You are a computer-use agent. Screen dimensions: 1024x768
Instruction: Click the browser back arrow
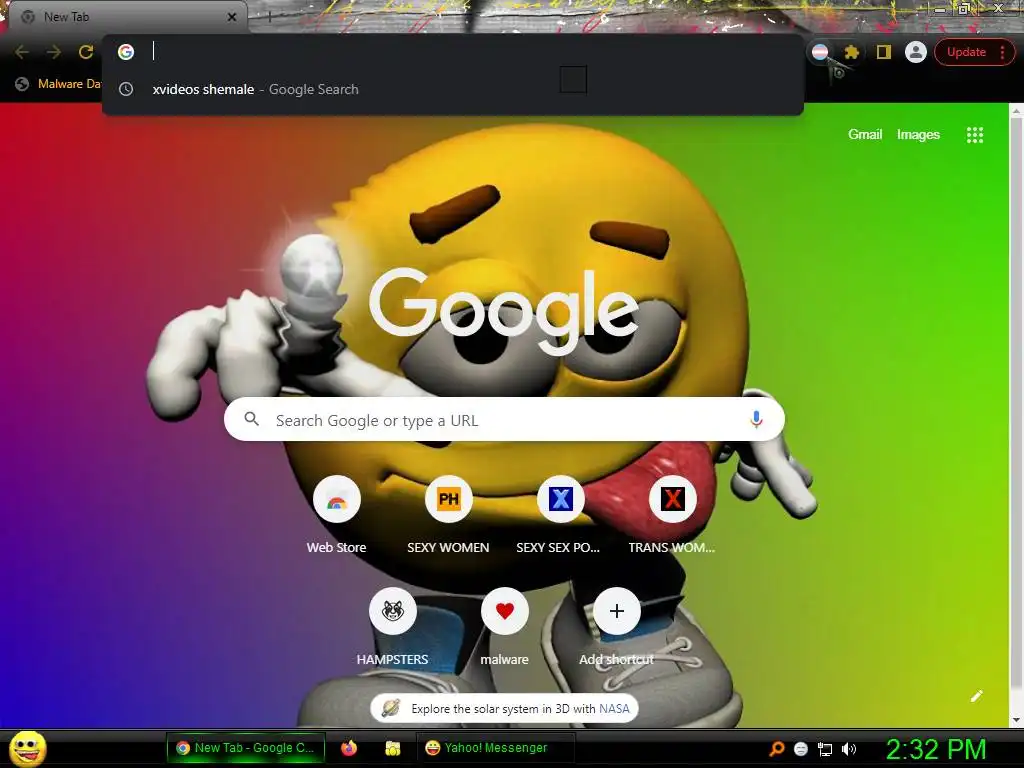[x=22, y=52]
